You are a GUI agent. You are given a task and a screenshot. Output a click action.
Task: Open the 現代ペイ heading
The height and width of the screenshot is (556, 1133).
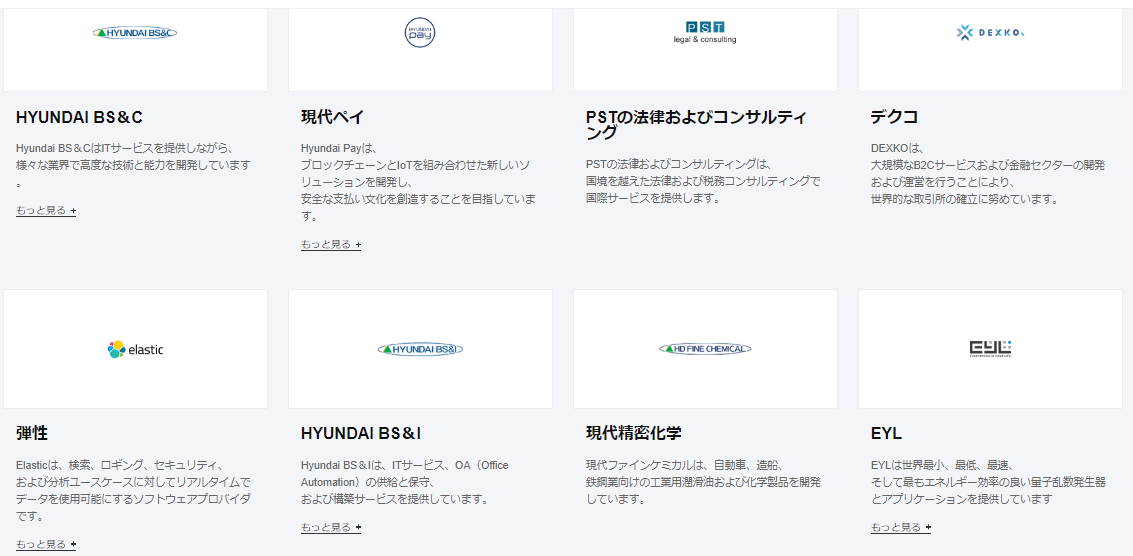coord(332,117)
